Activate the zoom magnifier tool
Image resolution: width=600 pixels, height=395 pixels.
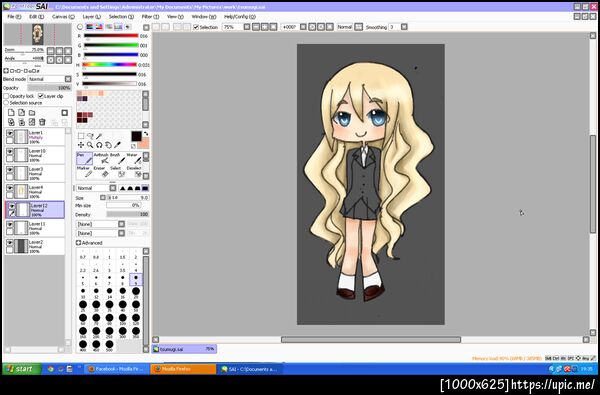click(x=90, y=145)
